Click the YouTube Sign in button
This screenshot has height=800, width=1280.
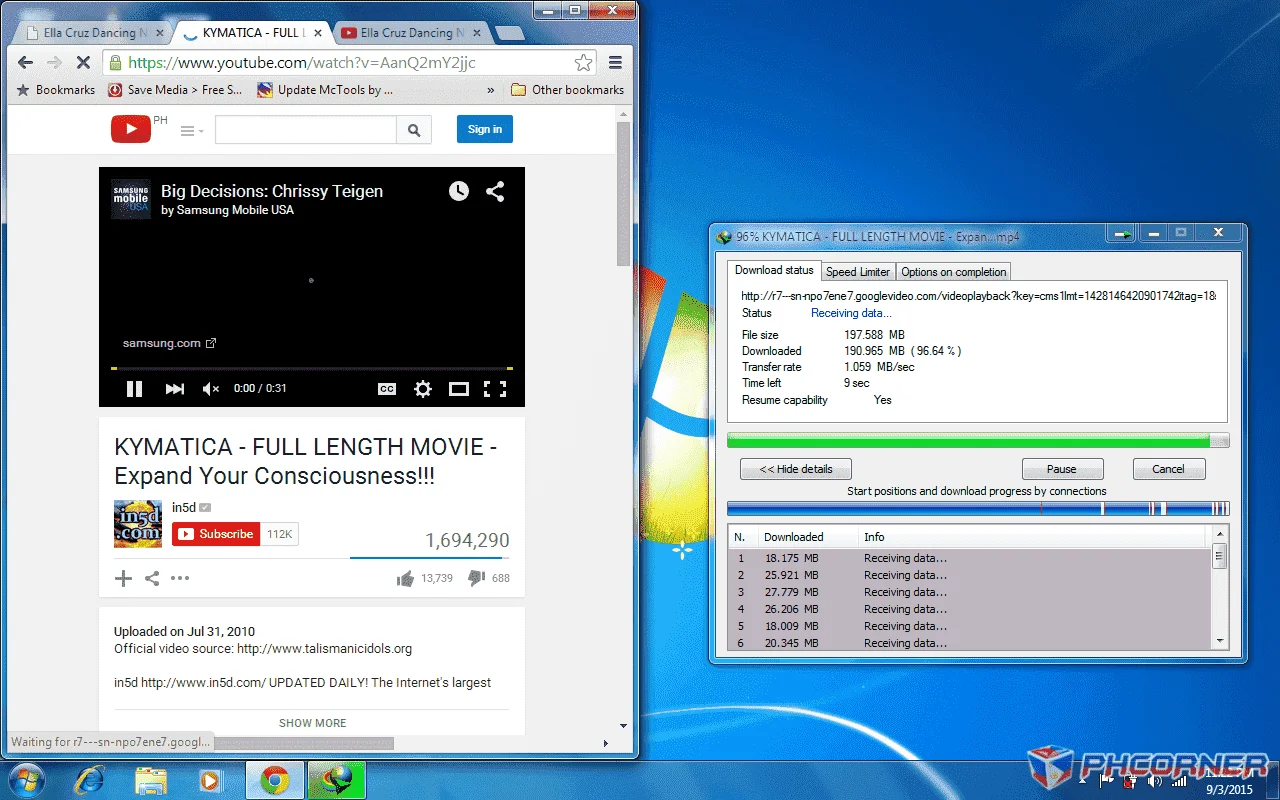(485, 129)
